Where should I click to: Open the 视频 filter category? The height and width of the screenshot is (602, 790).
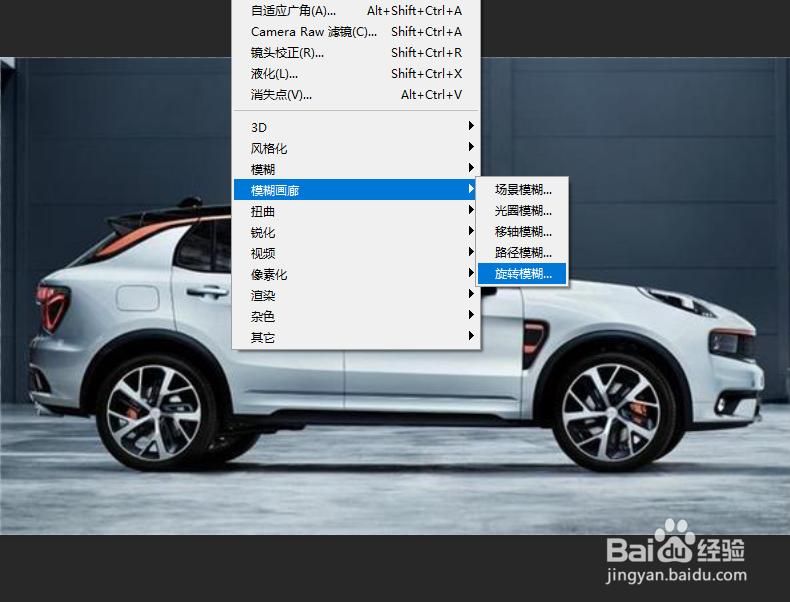tap(355, 253)
